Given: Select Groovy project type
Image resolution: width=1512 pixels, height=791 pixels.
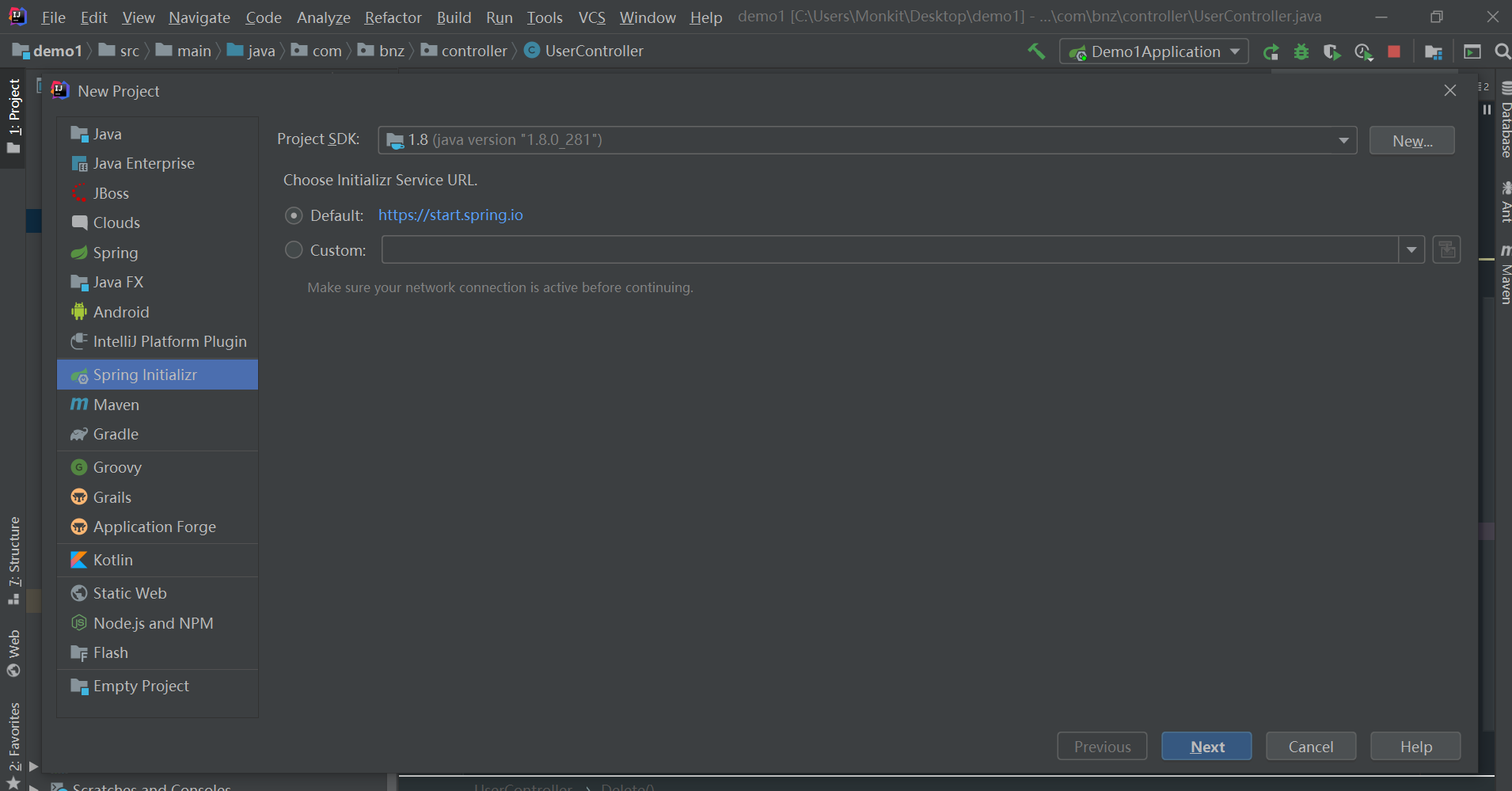Looking at the screenshot, I should coord(158,467).
